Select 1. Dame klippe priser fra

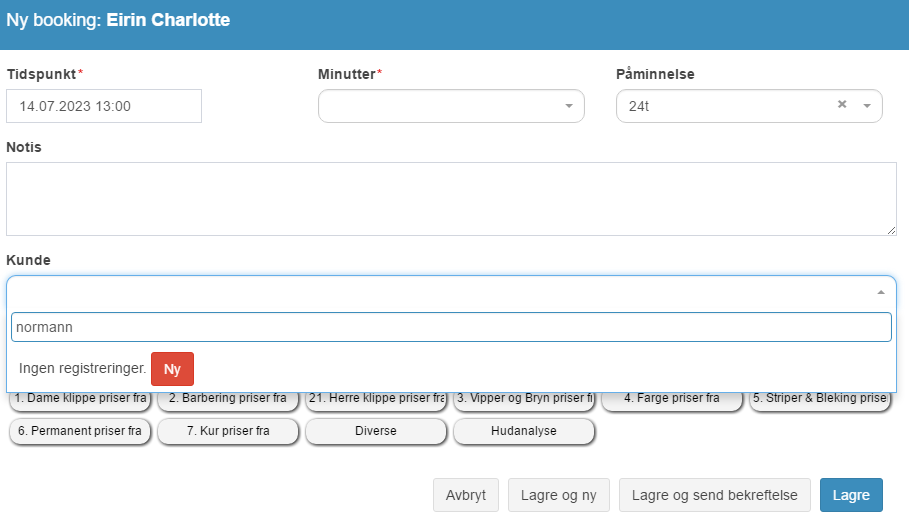pos(80,399)
